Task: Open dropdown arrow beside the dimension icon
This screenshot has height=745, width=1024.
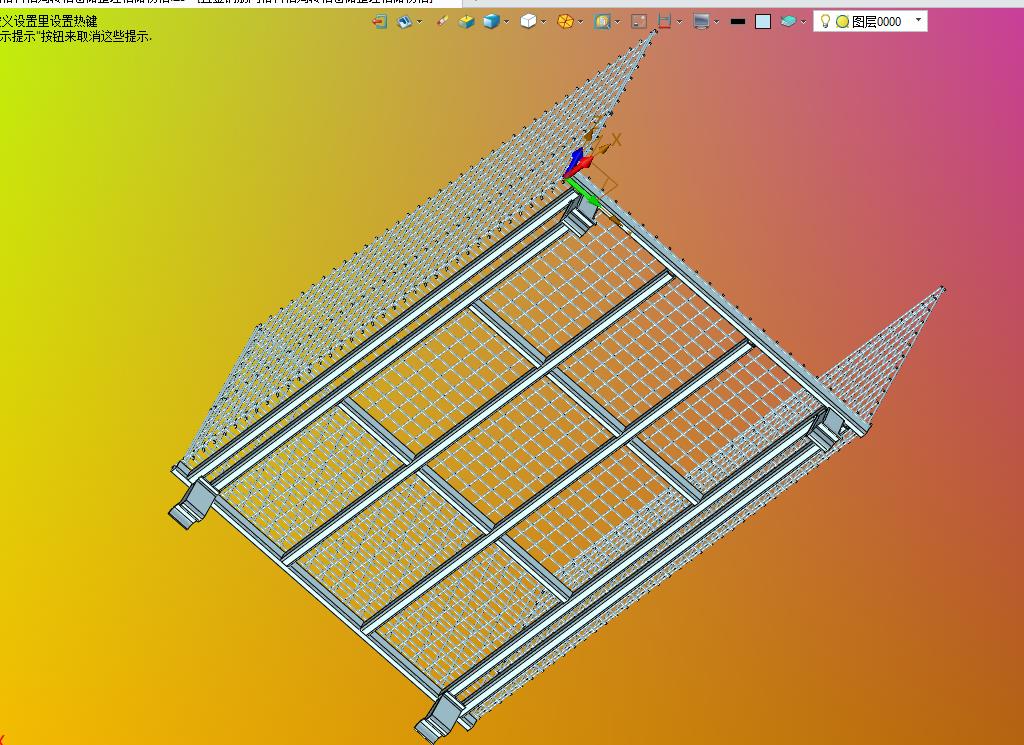Action: [679, 22]
